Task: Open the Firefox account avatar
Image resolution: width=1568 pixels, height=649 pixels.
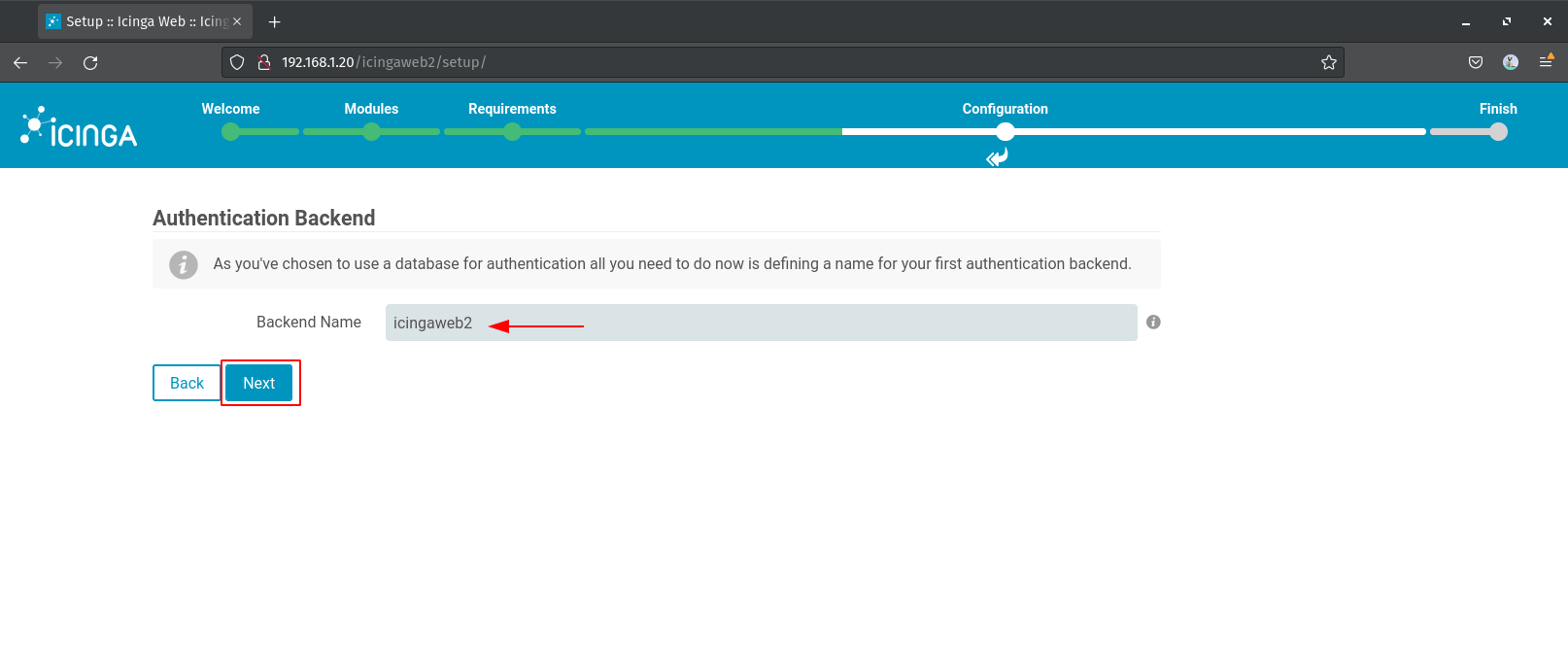Action: [x=1511, y=62]
